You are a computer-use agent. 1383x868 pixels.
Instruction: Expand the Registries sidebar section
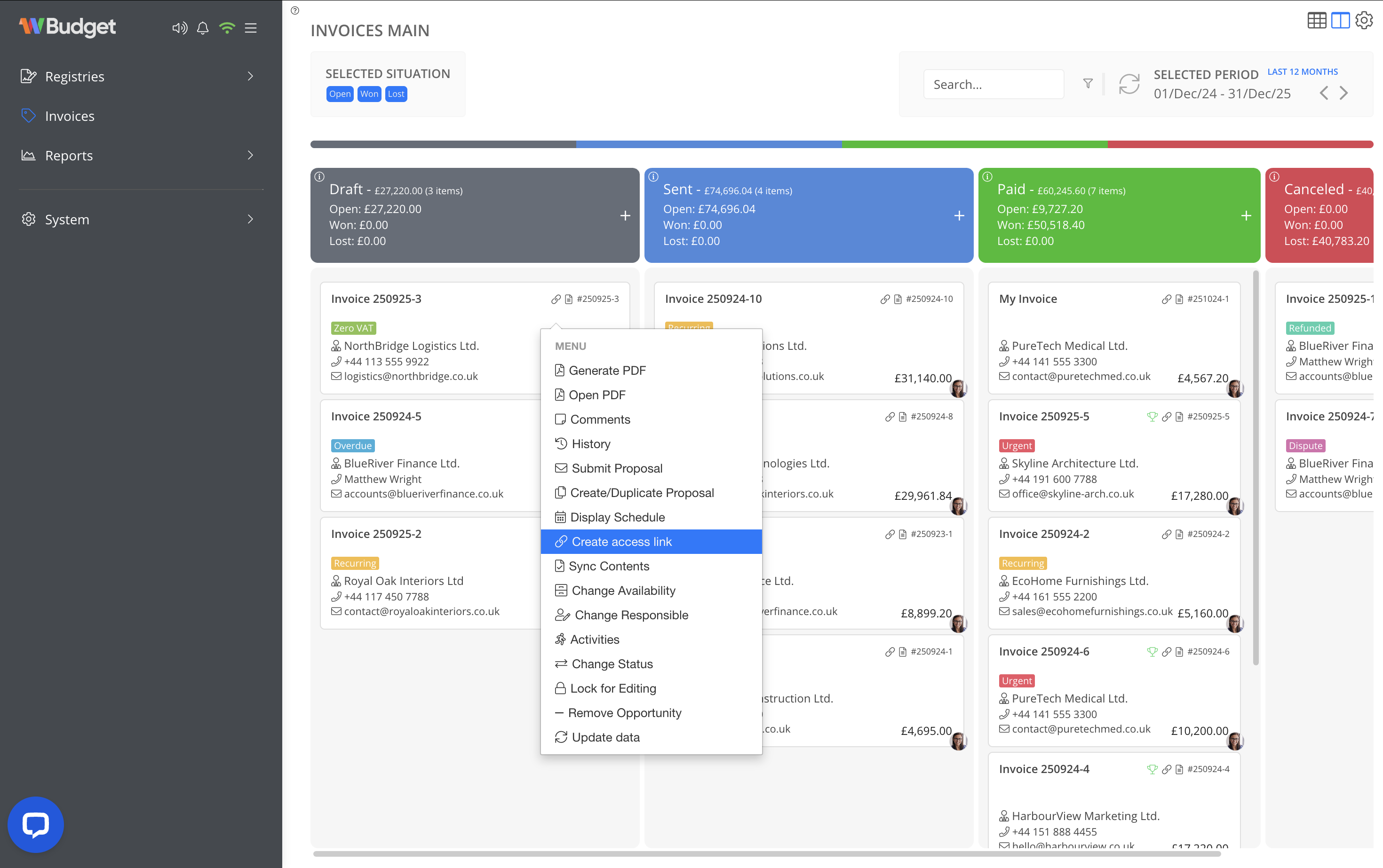click(250, 76)
